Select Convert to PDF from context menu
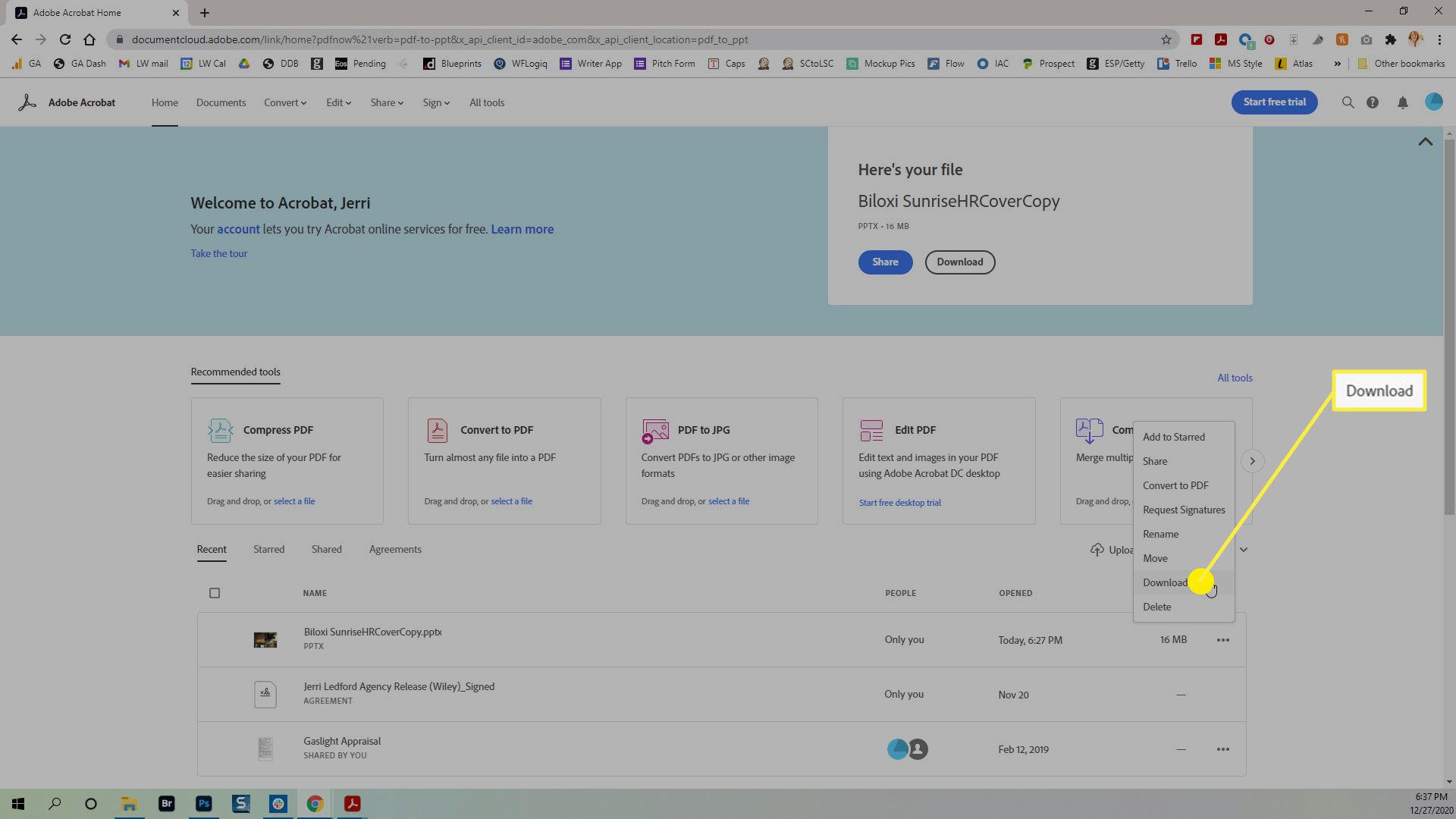Screen dimensions: 1456x819 tap(1176, 485)
